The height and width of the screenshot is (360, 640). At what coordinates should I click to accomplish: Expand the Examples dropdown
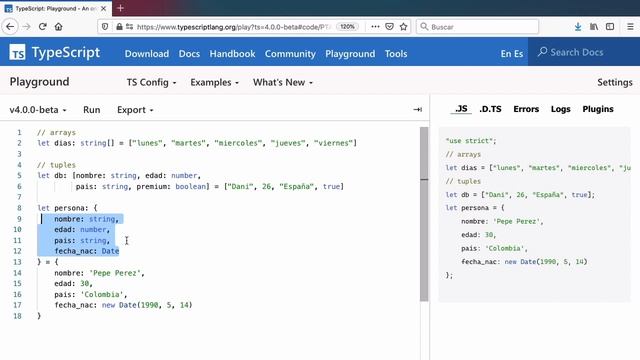coord(214,82)
